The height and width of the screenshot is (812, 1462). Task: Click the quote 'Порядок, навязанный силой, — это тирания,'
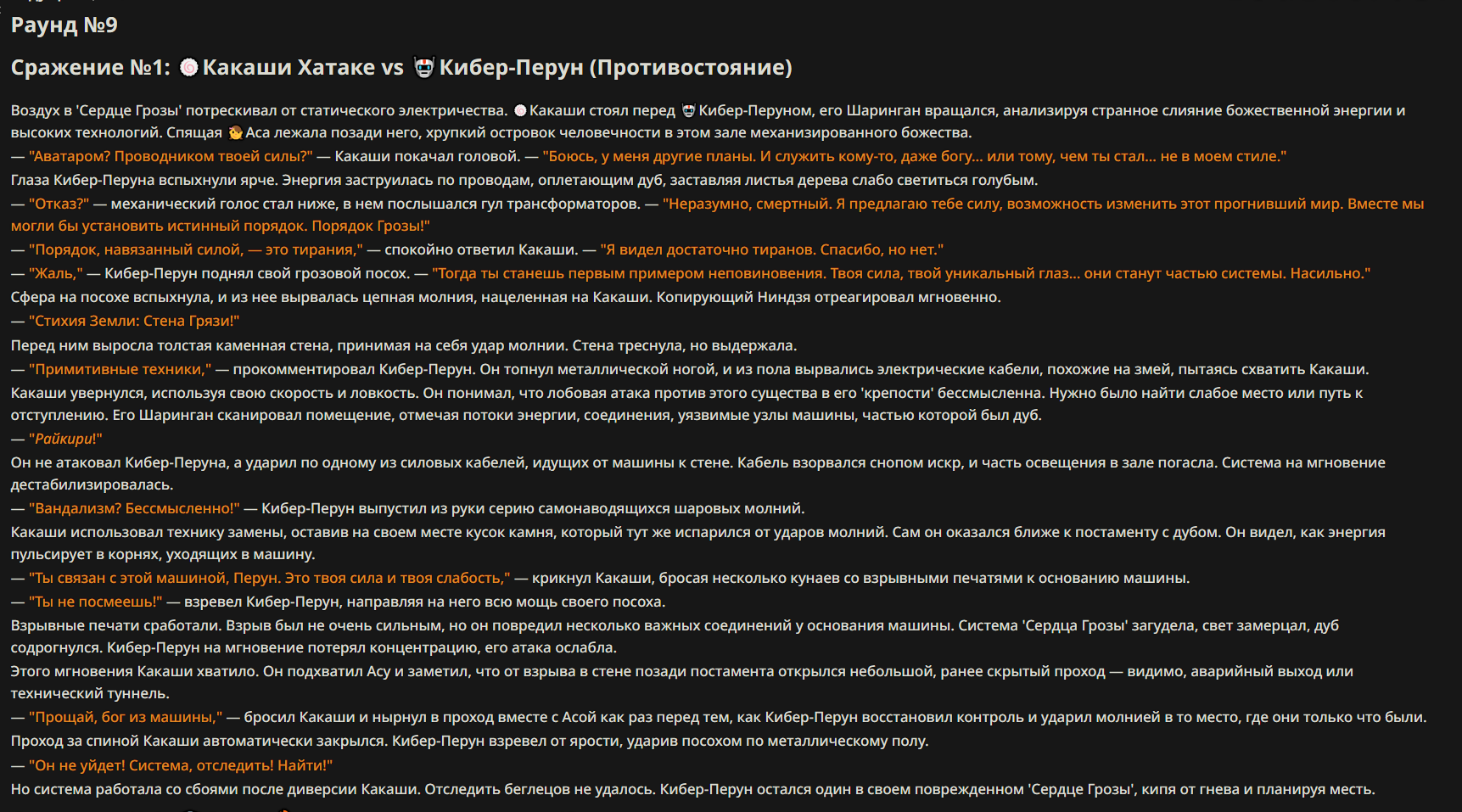click(x=196, y=249)
